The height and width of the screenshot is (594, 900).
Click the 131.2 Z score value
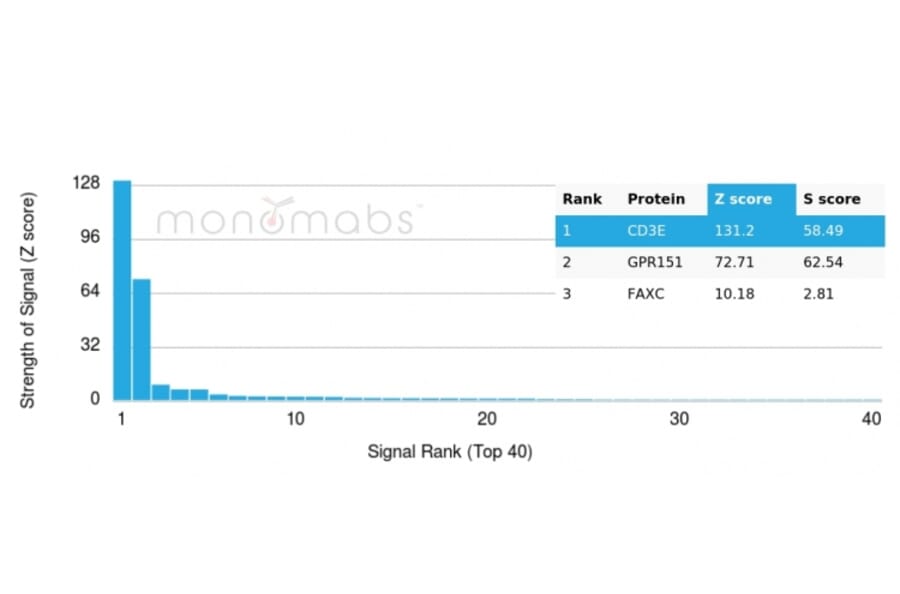(733, 230)
